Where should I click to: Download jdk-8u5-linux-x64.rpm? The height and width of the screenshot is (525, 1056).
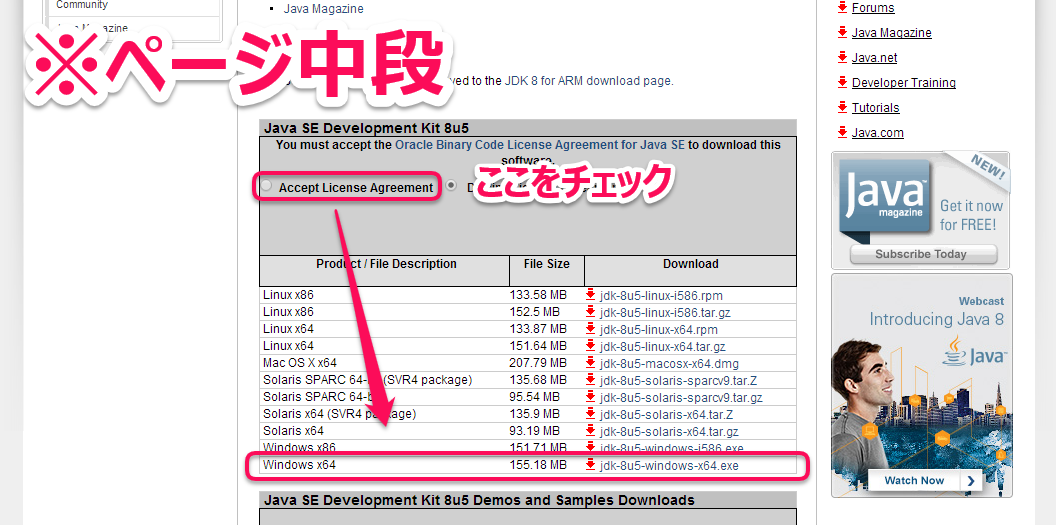[658, 330]
